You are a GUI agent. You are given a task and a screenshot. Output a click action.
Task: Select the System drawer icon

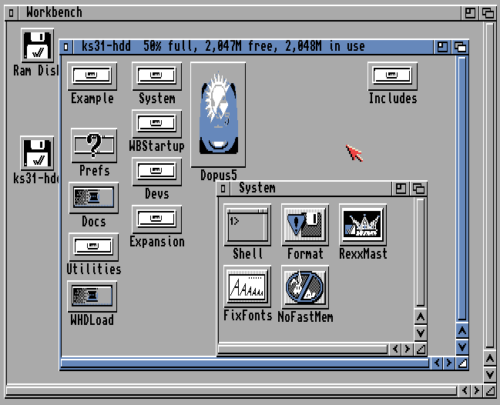coord(157,76)
